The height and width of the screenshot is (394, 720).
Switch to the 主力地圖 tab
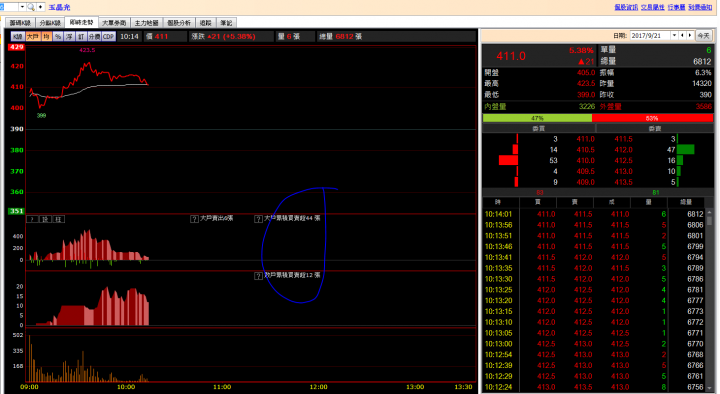(x=146, y=23)
